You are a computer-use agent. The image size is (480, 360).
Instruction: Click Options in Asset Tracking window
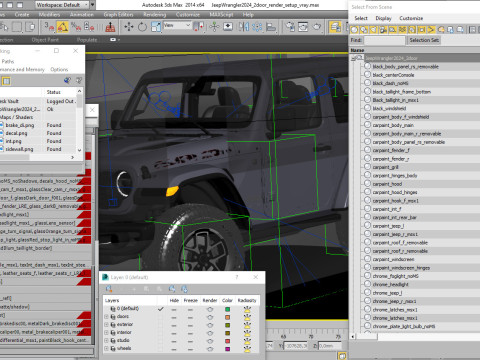pyautogui.click(x=59, y=70)
